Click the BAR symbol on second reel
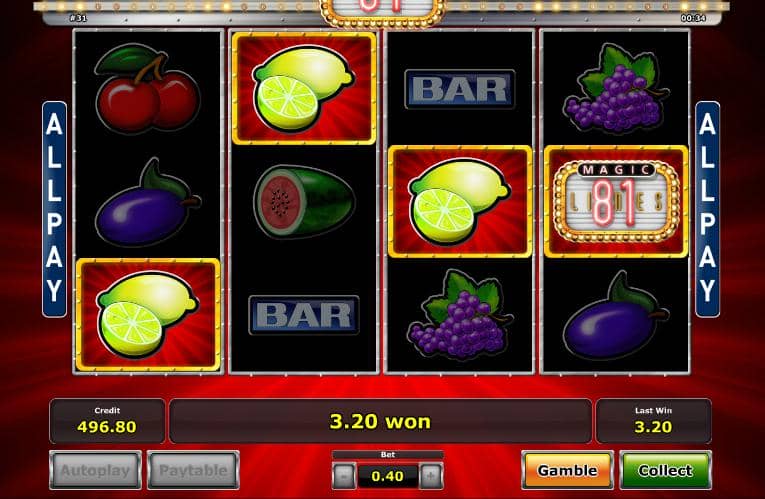The width and height of the screenshot is (765, 499). click(x=304, y=315)
